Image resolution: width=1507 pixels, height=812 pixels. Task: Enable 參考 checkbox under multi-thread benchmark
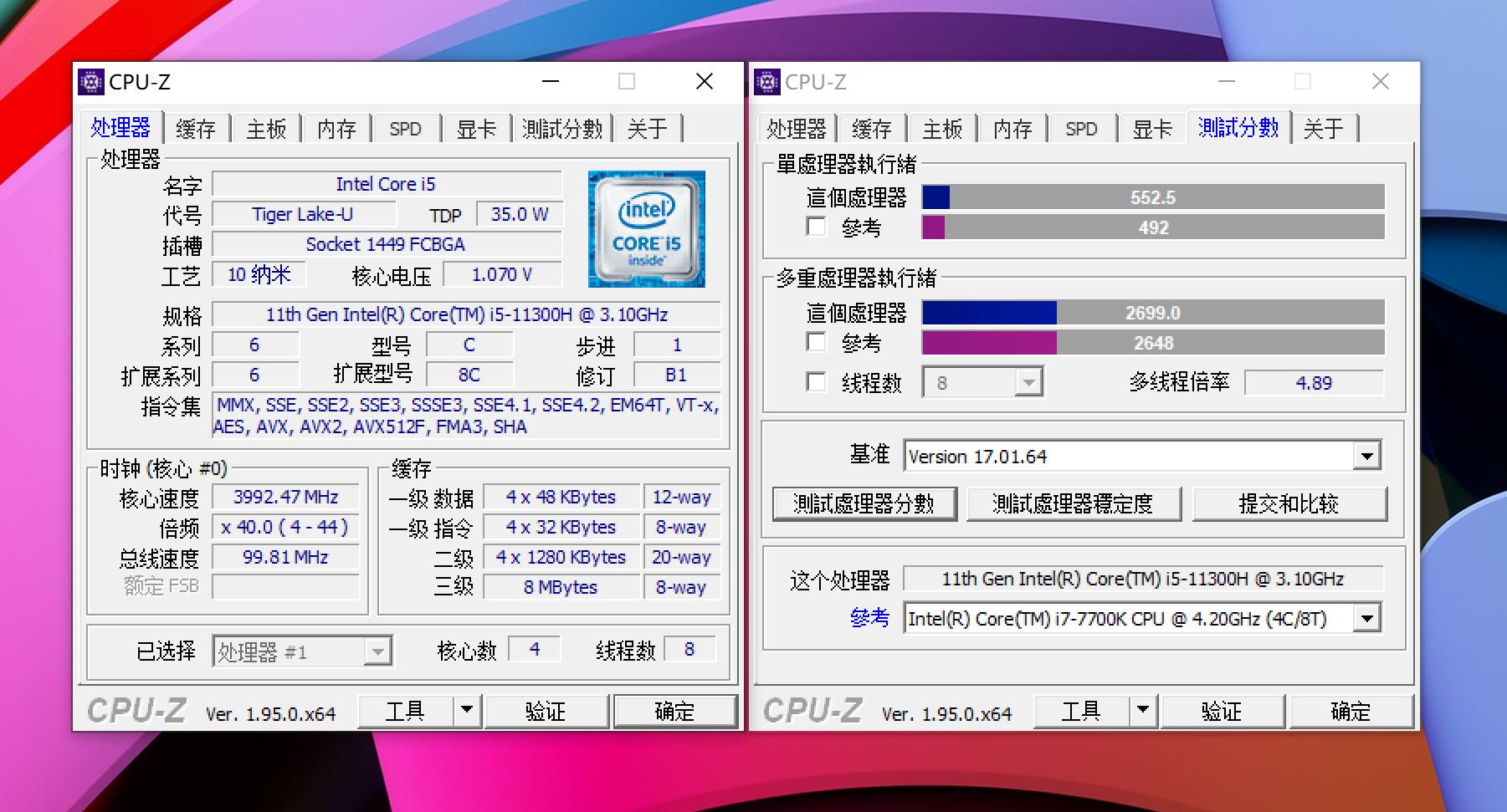coord(816,342)
